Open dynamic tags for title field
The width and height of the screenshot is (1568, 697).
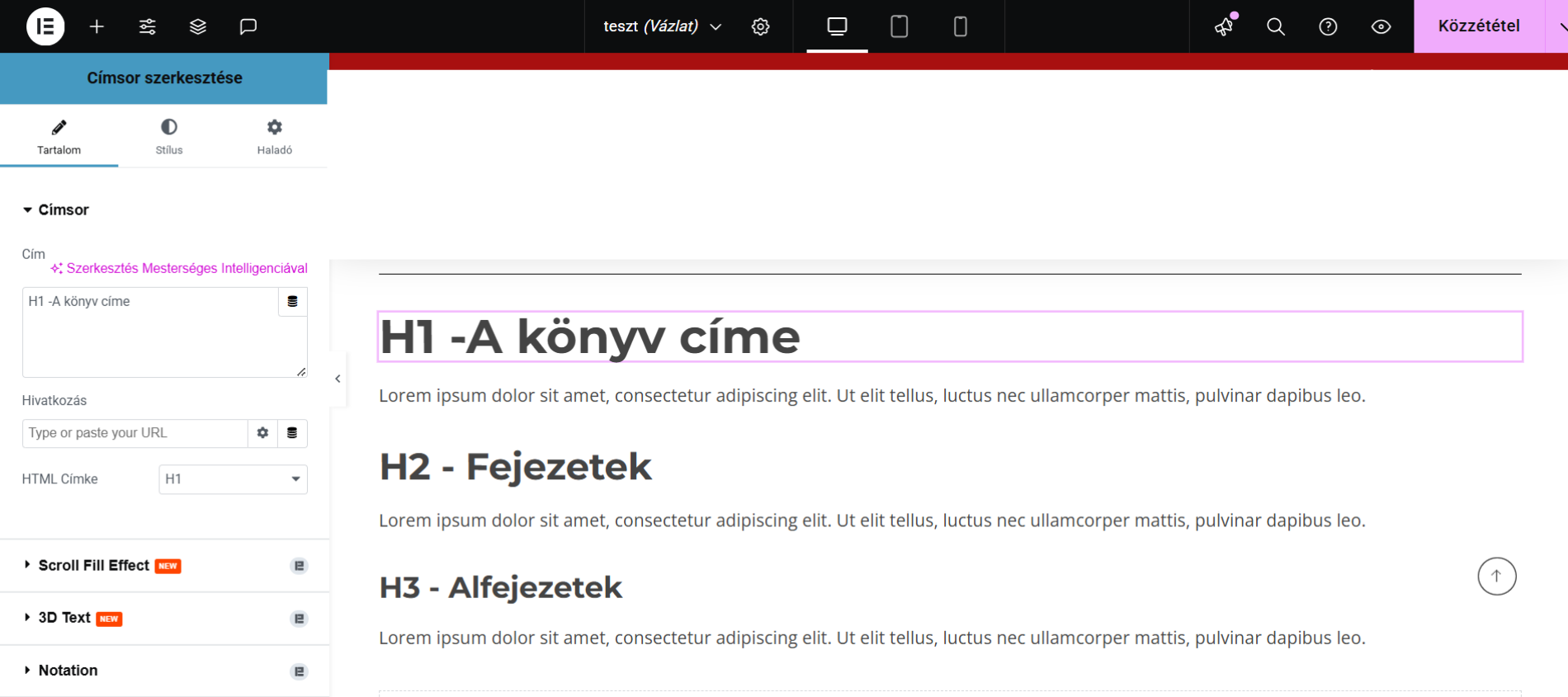click(x=292, y=302)
